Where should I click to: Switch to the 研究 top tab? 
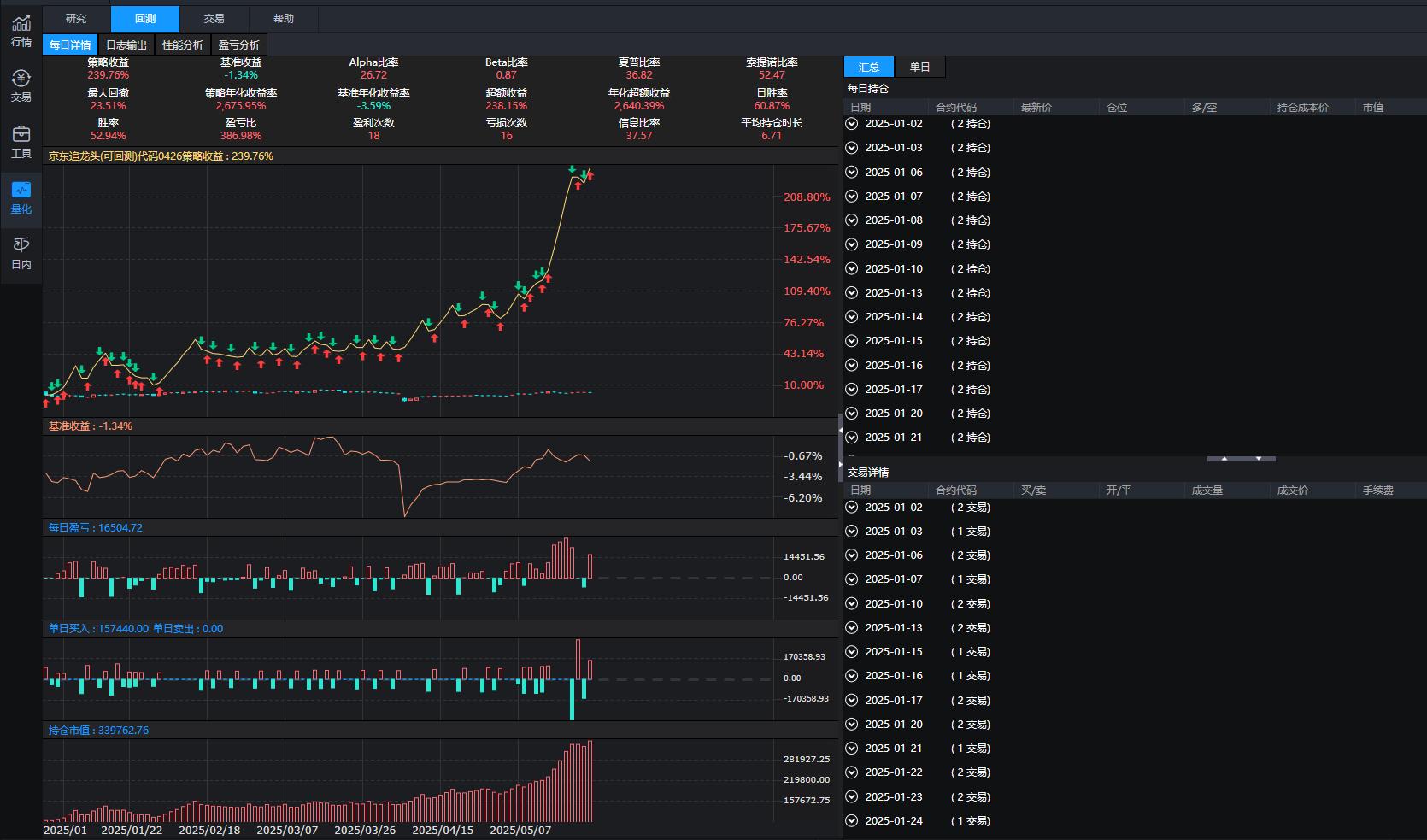[x=76, y=19]
